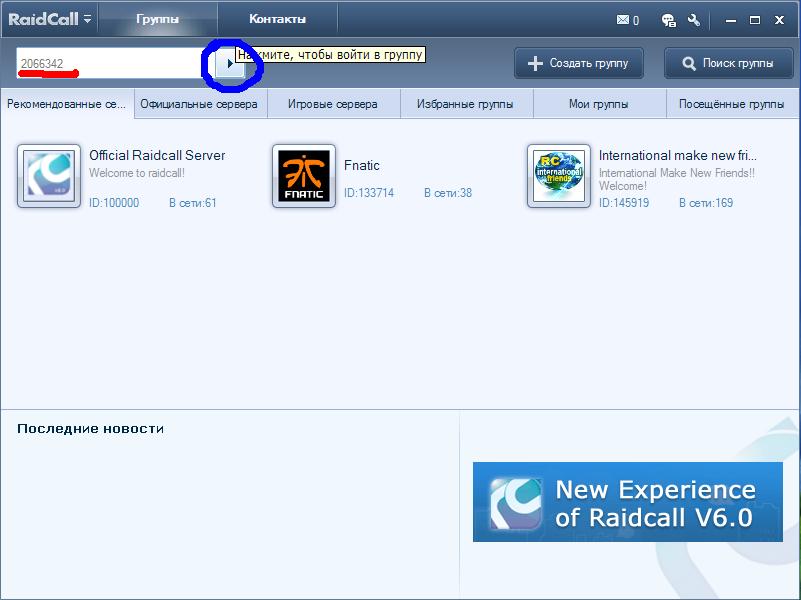Image resolution: width=801 pixels, height=600 pixels.
Task: Click the 'В сети:169' online count
Action: click(x=706, y=203)
